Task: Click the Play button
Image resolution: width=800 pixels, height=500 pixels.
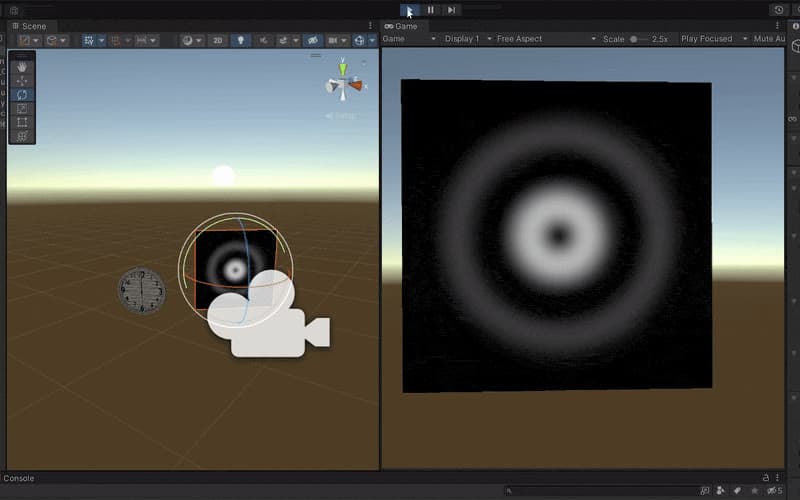Action: coord(409,10)
